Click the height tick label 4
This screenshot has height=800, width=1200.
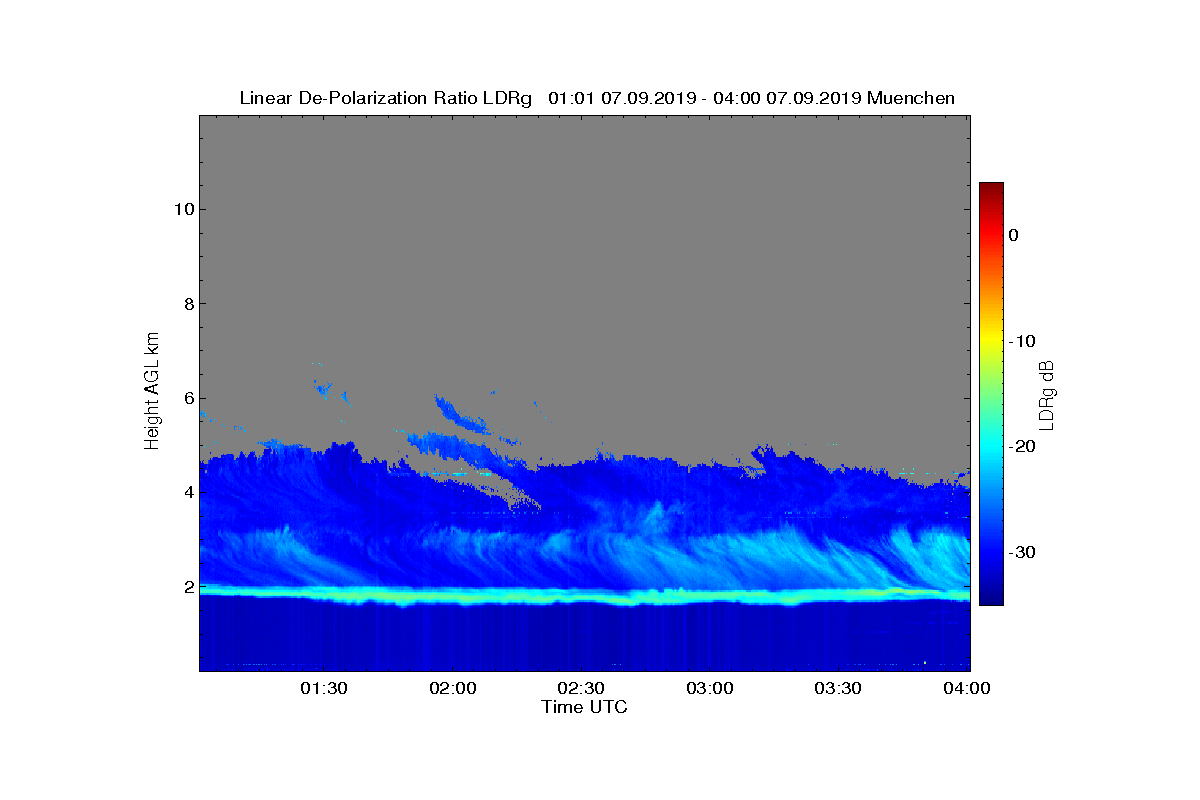point(187,492)
